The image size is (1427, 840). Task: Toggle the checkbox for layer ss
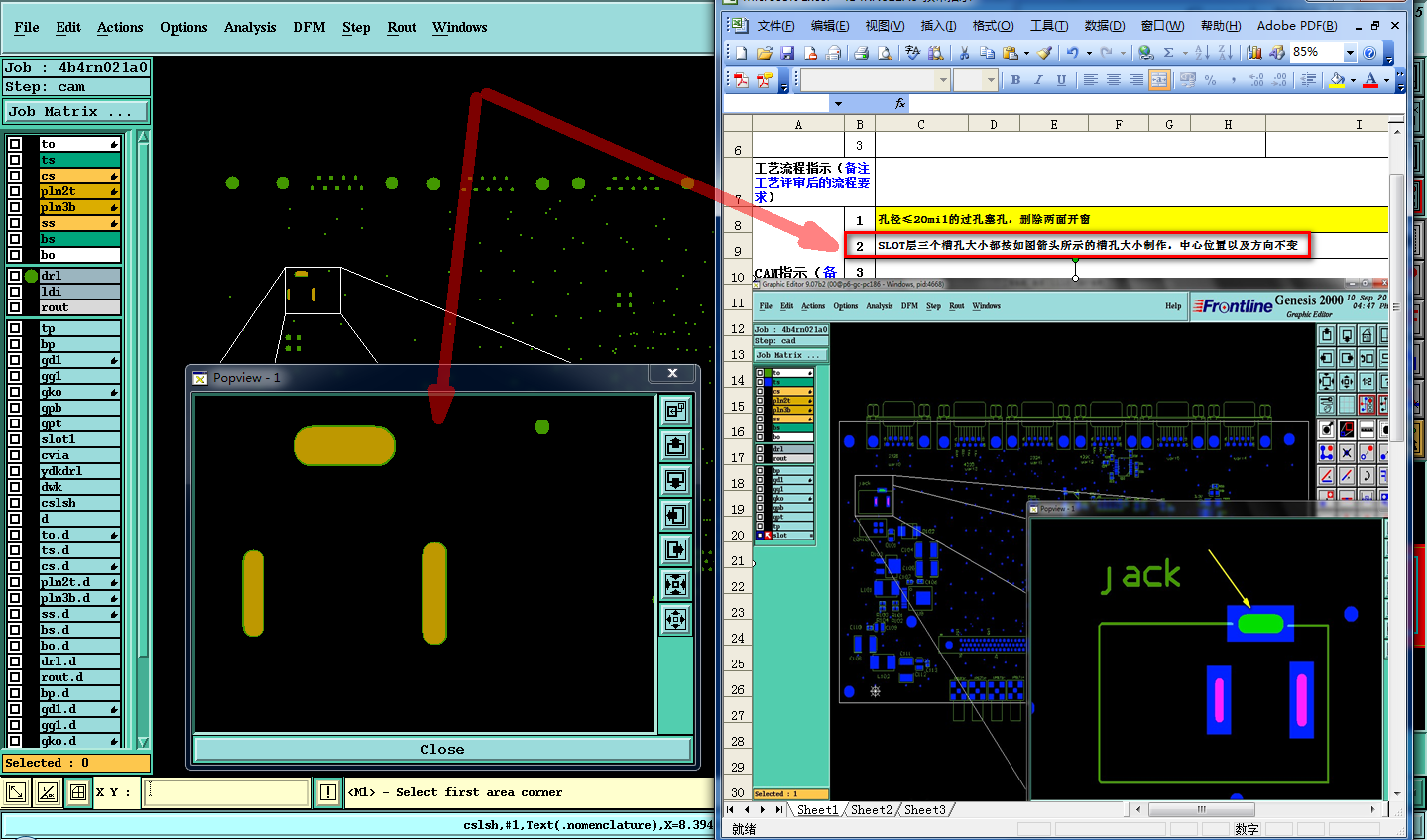click(x=15, y=223)
